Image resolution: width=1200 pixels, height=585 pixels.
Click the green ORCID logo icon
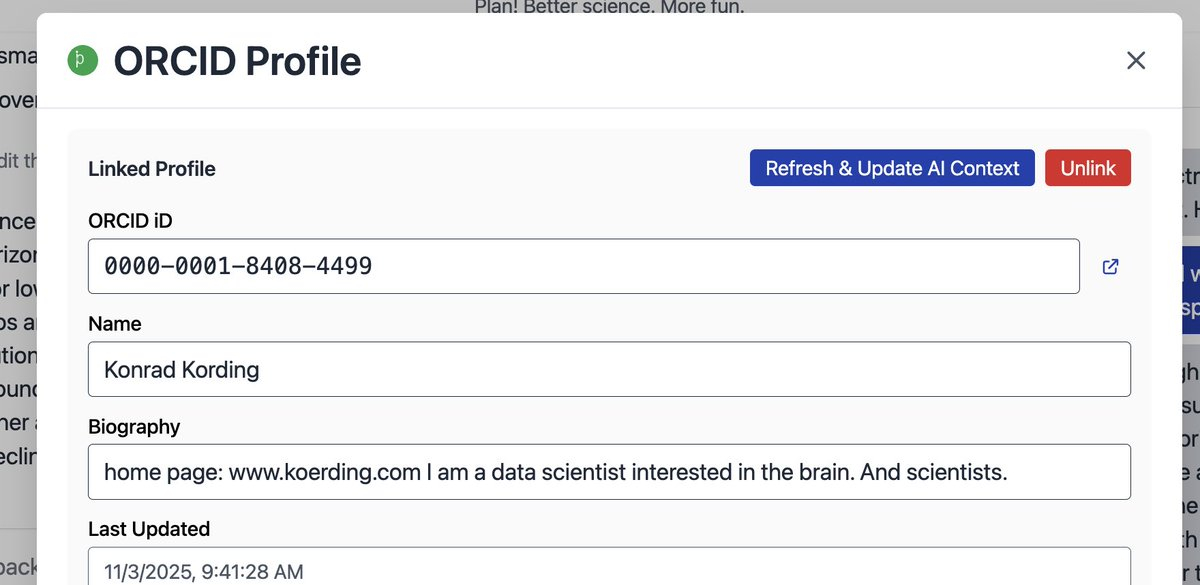pyautogui.click(x=82, y=61)
